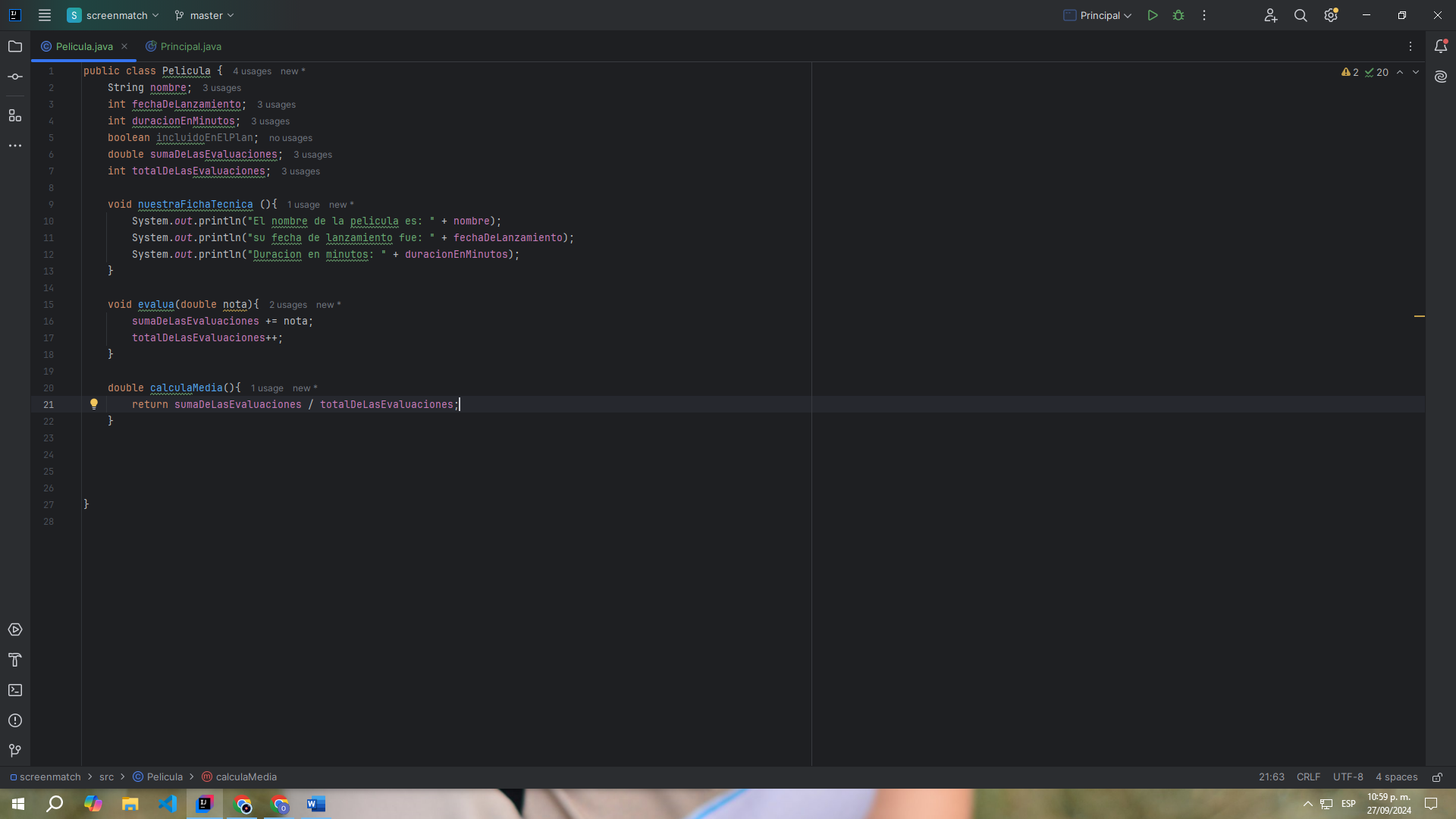Click screenmatch in the breadcrumb bar

click(45, 777)
